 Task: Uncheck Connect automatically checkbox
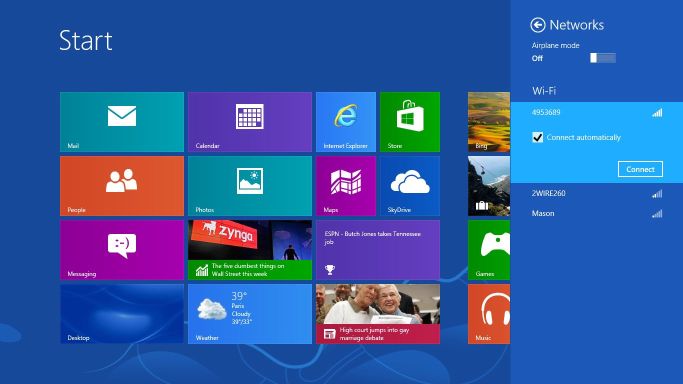pyautogui.click(x=538, y=138)
